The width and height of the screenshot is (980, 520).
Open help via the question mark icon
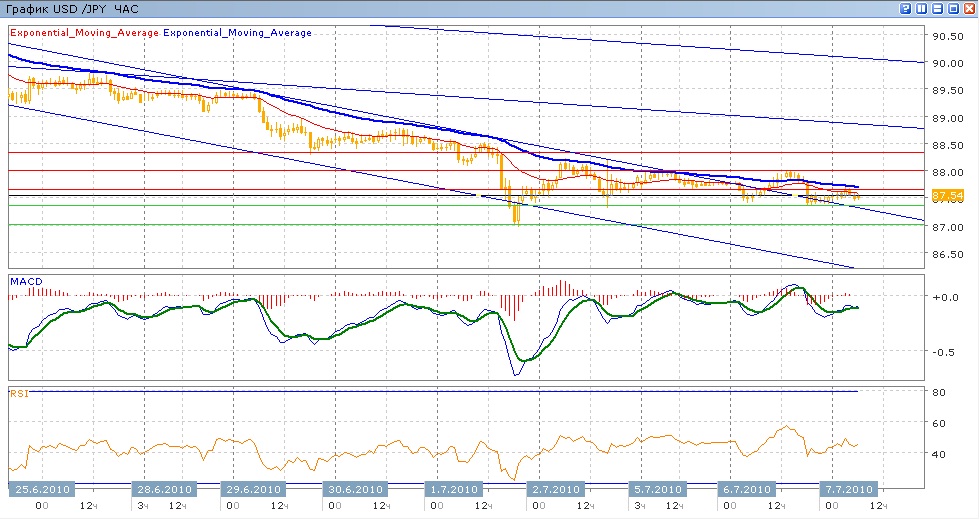click(905, 8)
